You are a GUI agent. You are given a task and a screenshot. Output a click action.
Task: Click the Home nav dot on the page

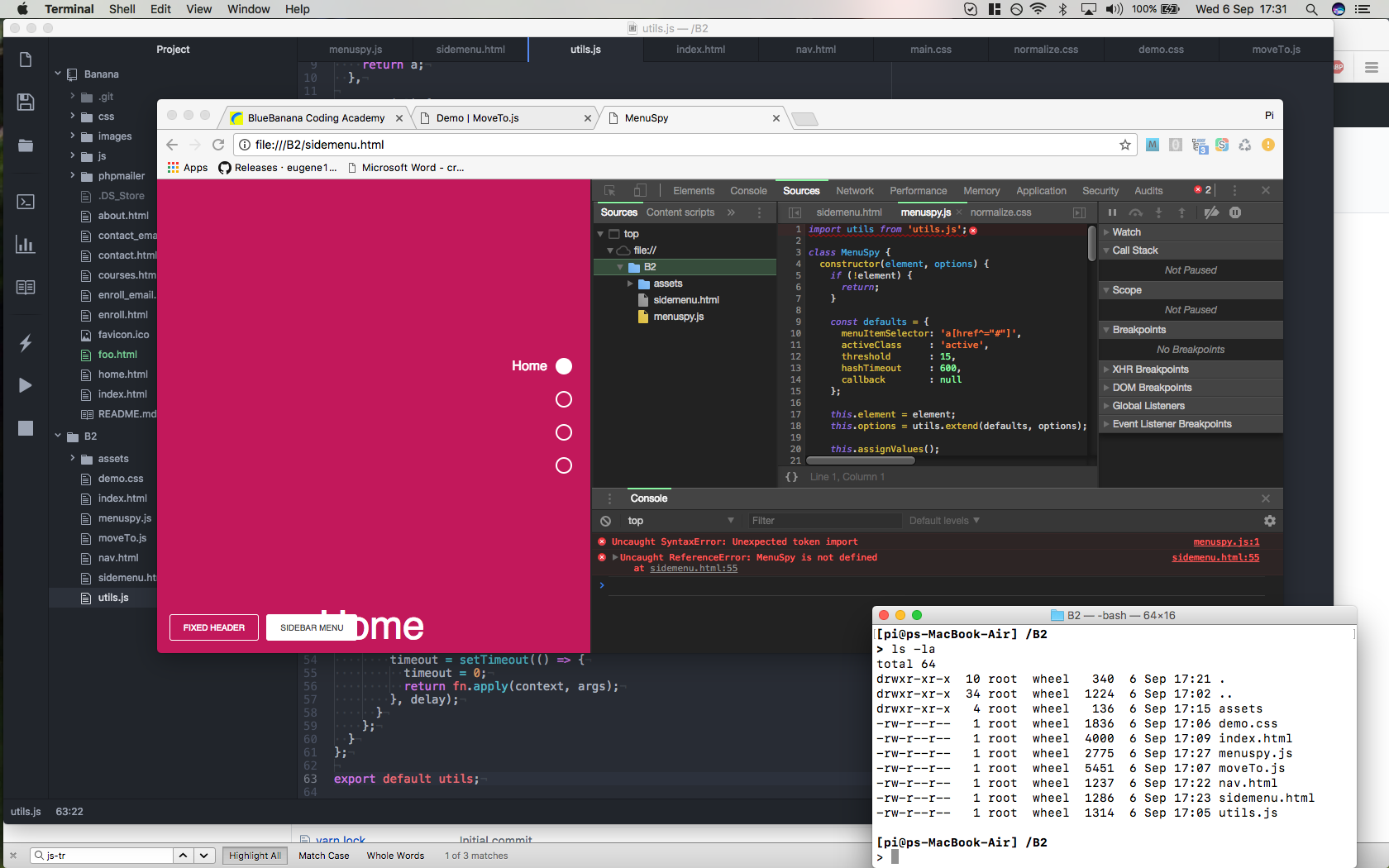(x=564, y=366)
